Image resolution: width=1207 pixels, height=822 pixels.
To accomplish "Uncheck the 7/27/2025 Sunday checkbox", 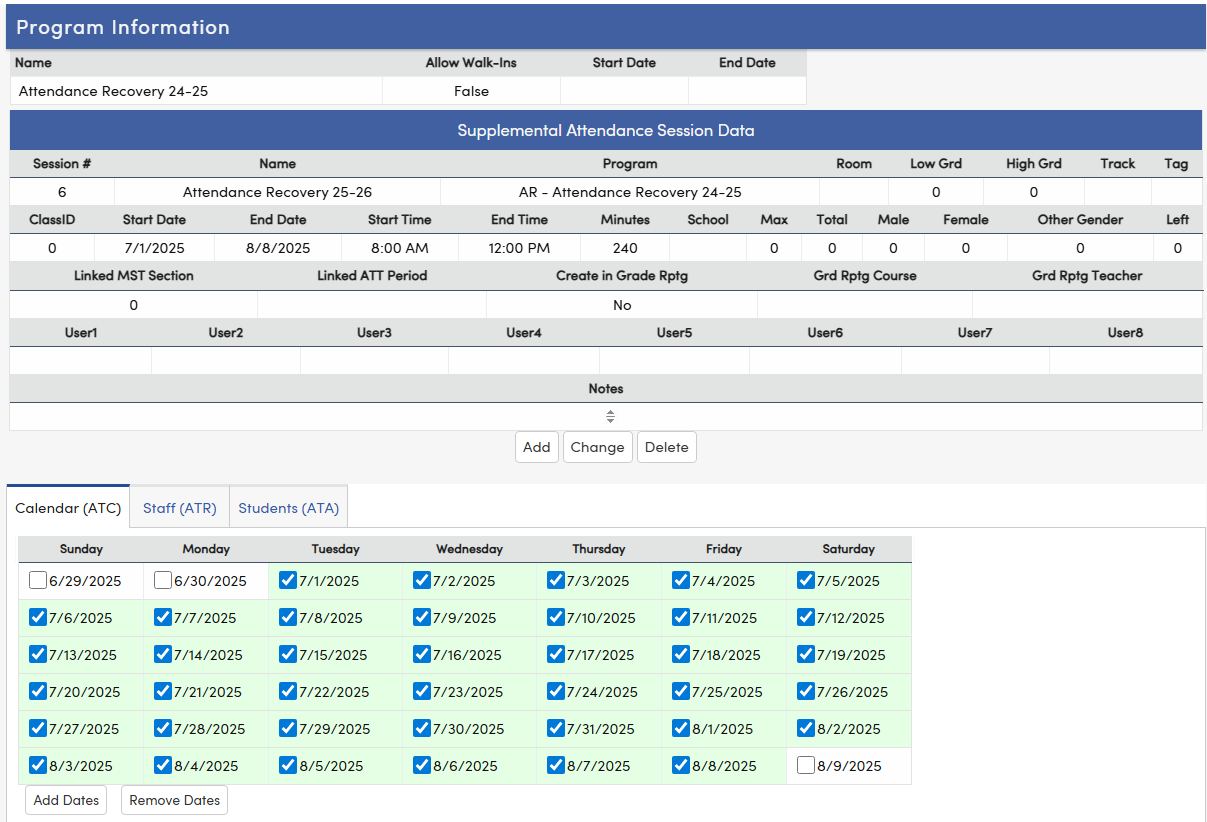I will point(38,728).
